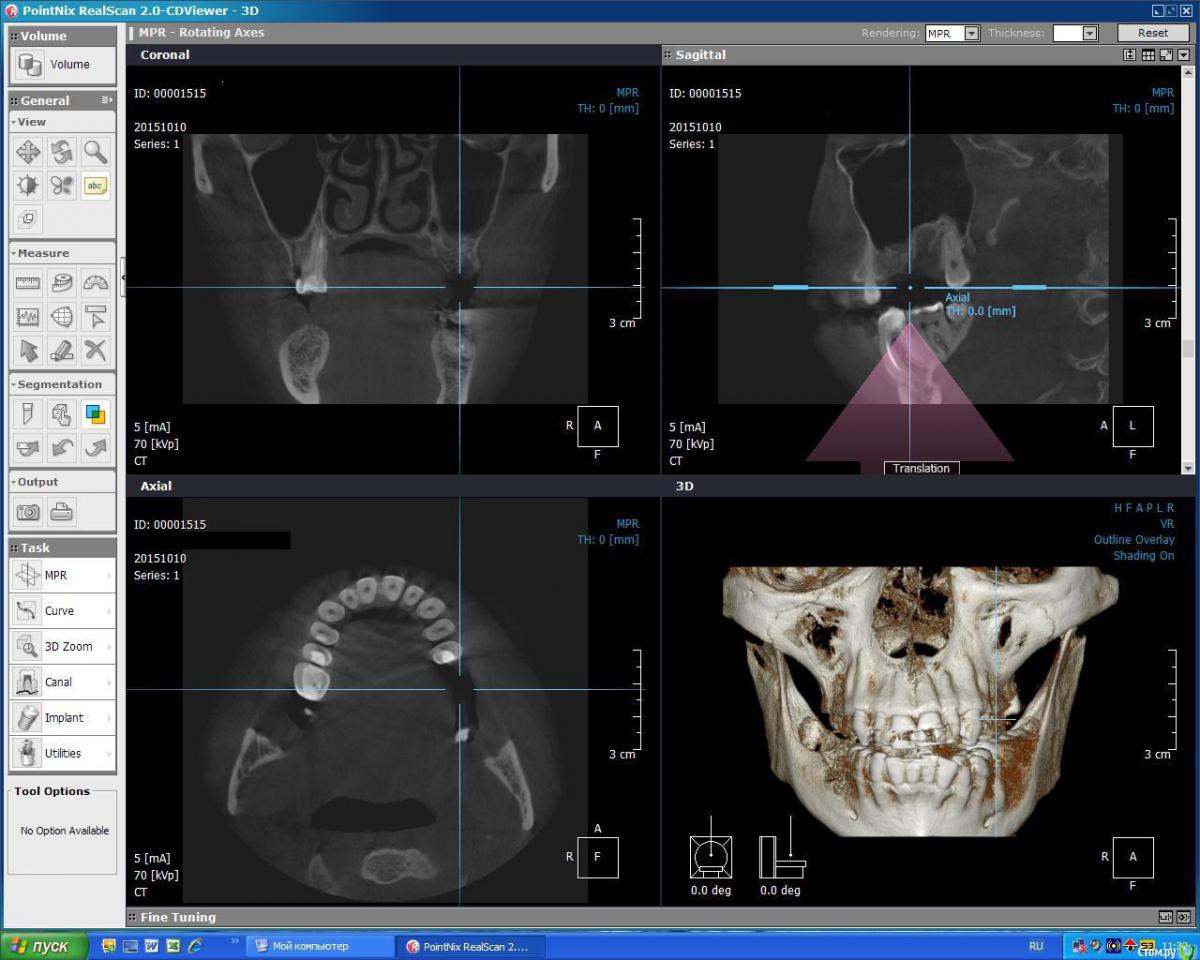Open the Implant task
This screenshot has width=1200, height=960.
coord(62,718)
